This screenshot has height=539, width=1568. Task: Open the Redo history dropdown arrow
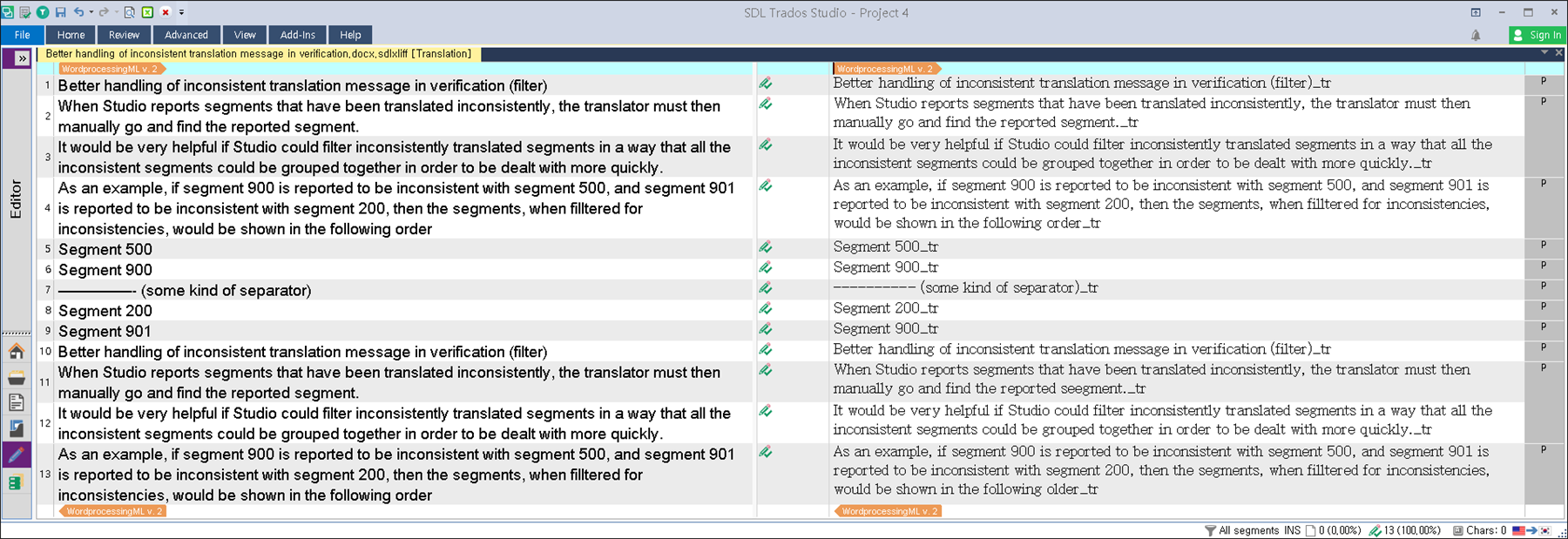(x=116, y=12)
